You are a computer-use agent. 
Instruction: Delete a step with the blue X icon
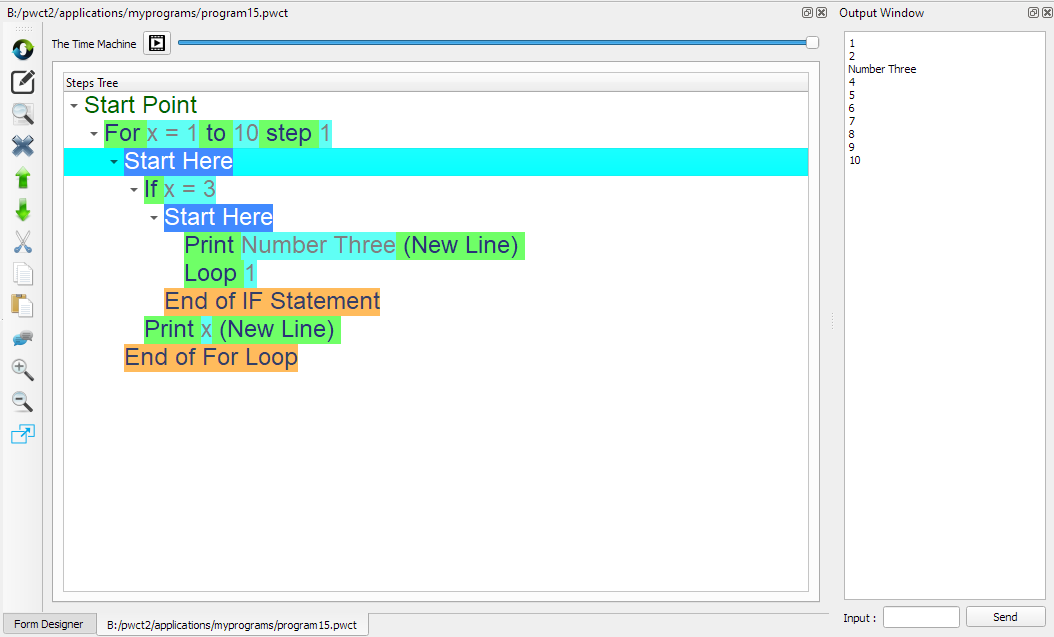click(x=22, y=146)
